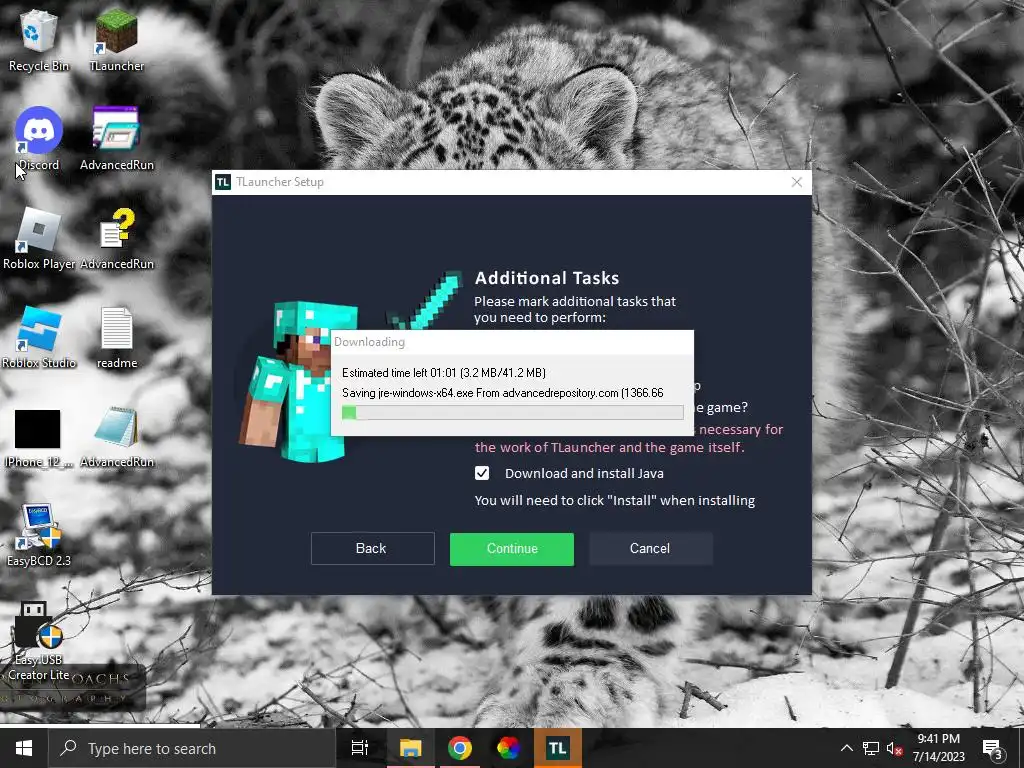Image resolution: width=1024 pixels, height=768 pixels.
Task: Open the colorful circle app on taskbar
Action: click(x=509, y=748)
